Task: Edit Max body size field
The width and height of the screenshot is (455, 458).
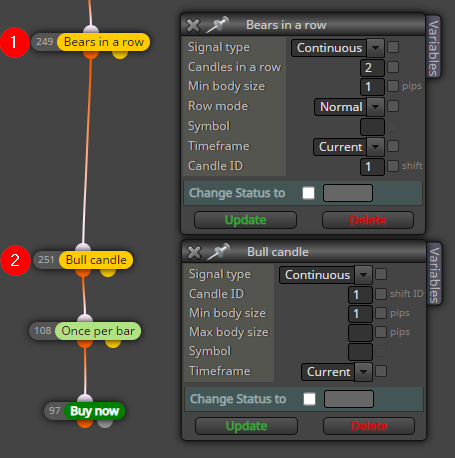Action: [x=360, y=333]
